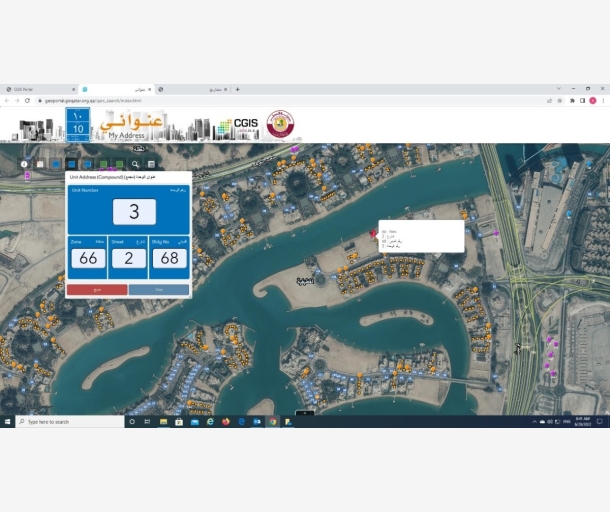Open the magnifier search tool
The image size is (610, 512).
pos(135,164)
